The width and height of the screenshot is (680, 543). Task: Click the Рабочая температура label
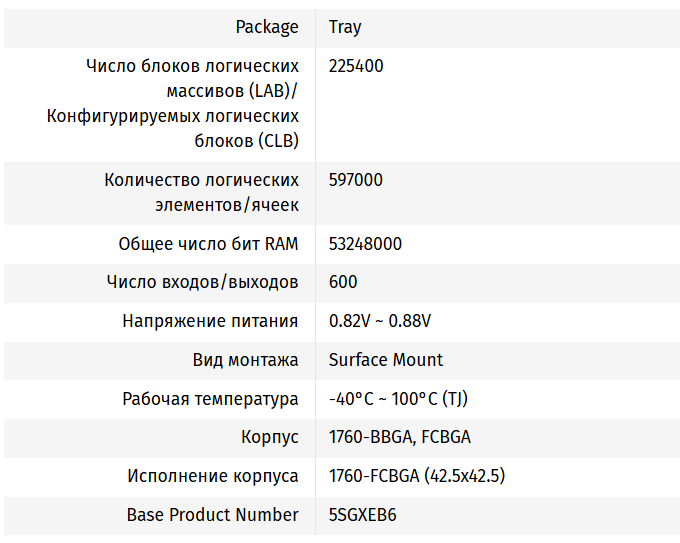210,399
